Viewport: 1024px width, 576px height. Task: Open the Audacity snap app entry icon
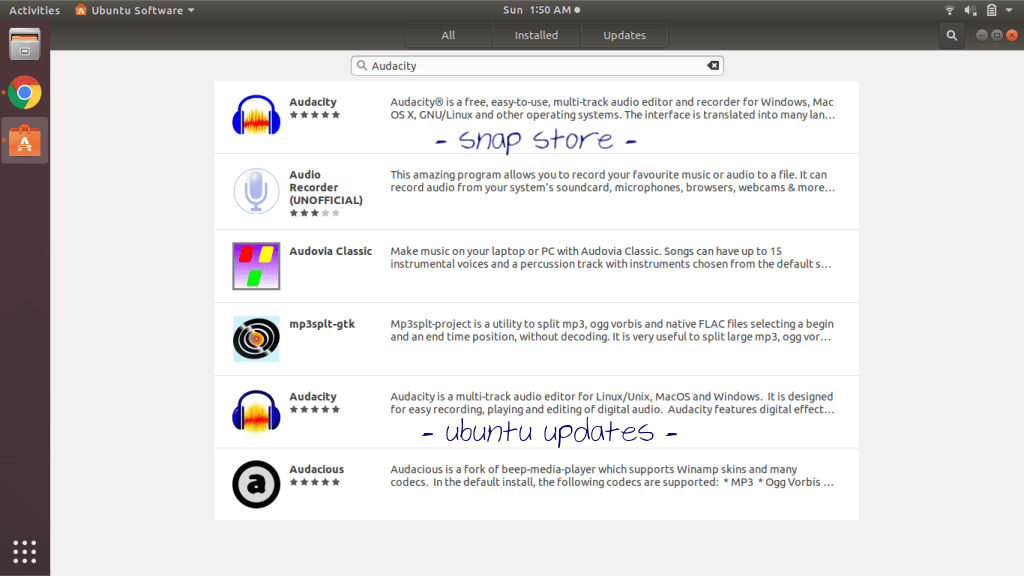coord(256,116)
